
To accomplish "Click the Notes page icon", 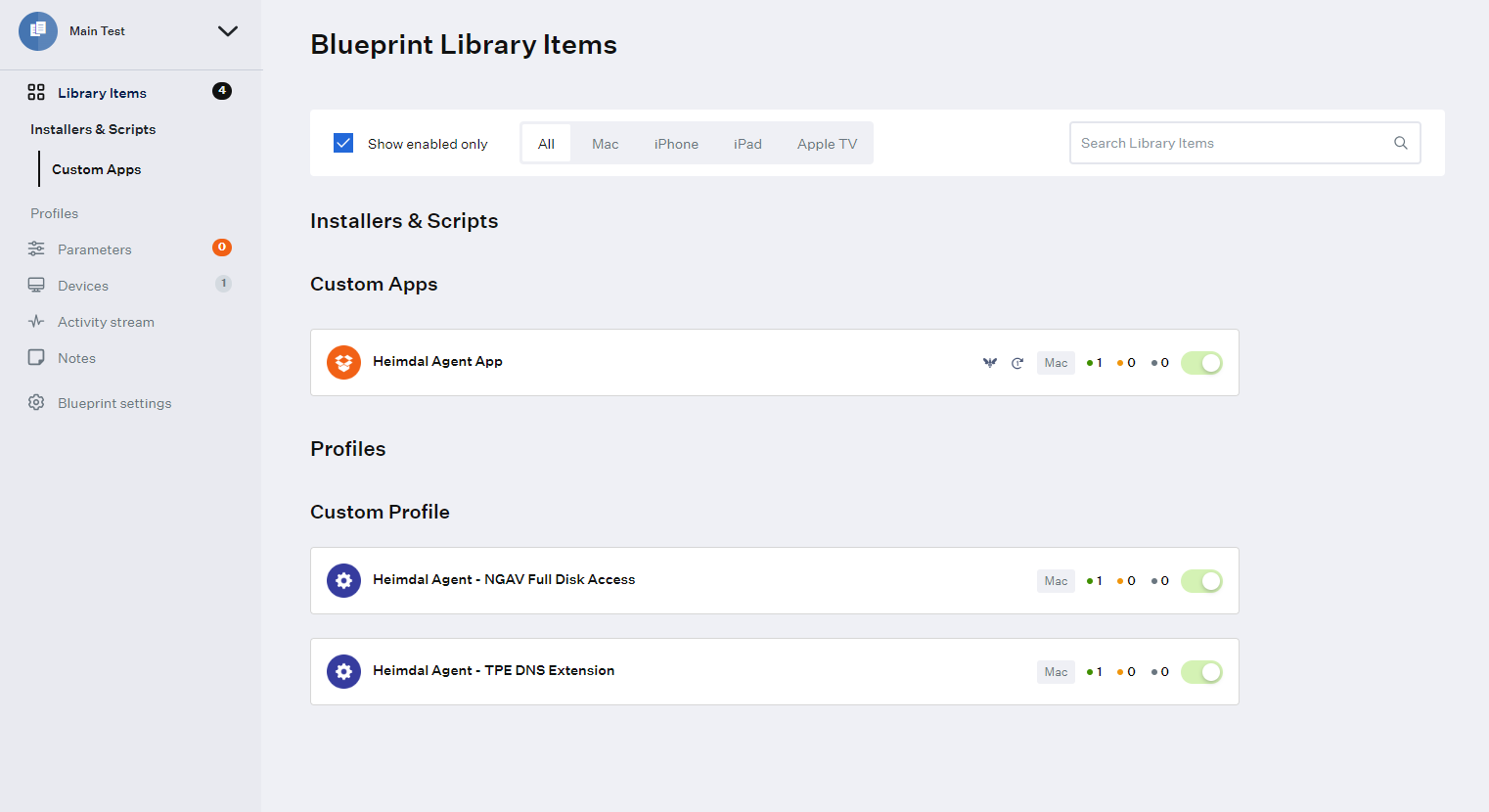I will pos(36,357).
